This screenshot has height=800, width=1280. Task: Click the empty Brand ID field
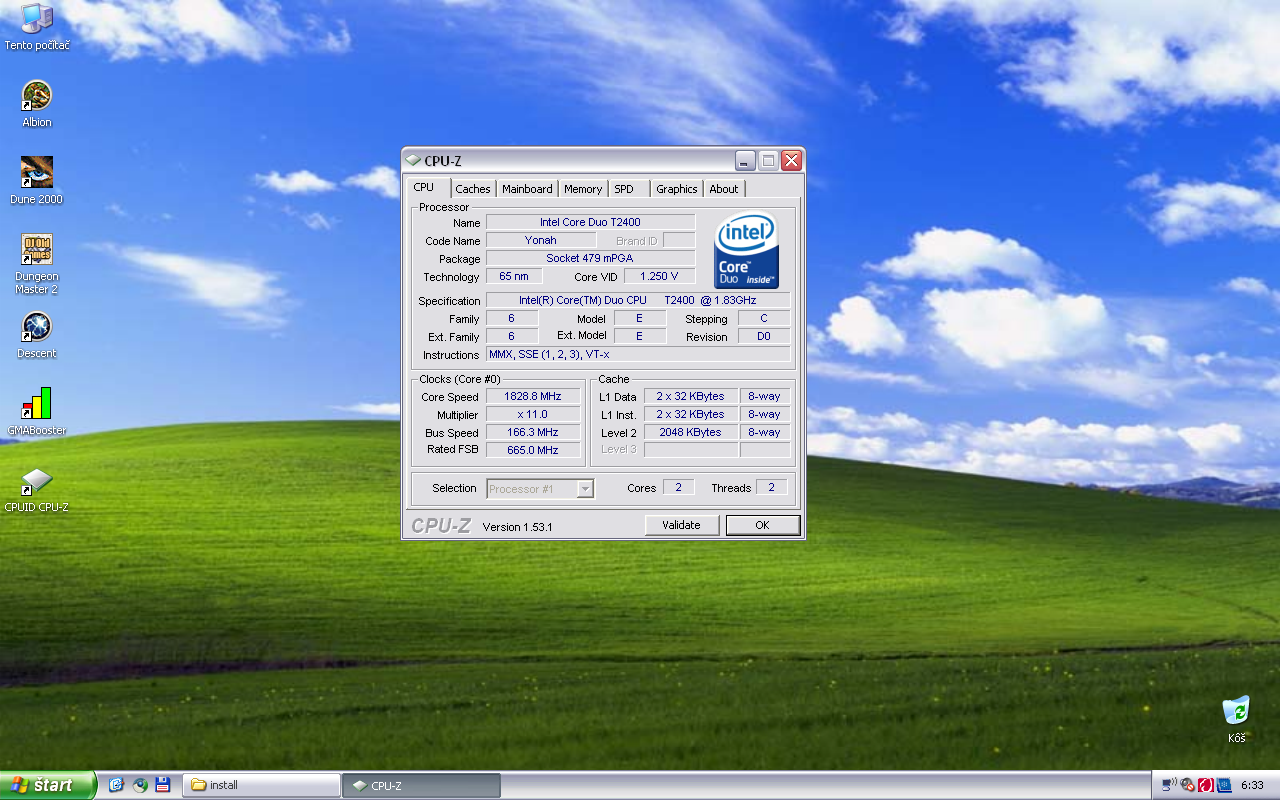[x=679, y=240]
